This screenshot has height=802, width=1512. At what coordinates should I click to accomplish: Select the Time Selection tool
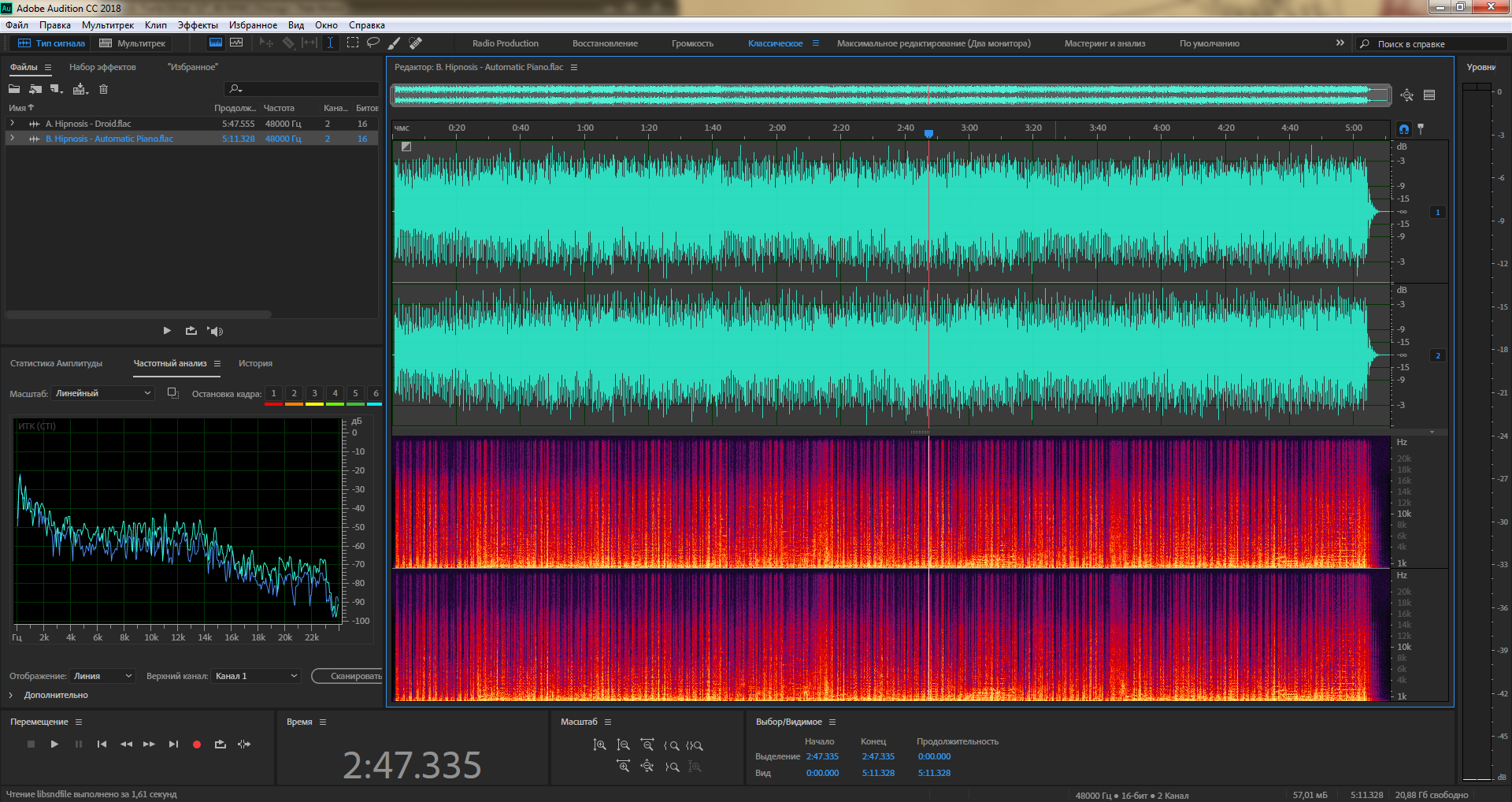331,43
